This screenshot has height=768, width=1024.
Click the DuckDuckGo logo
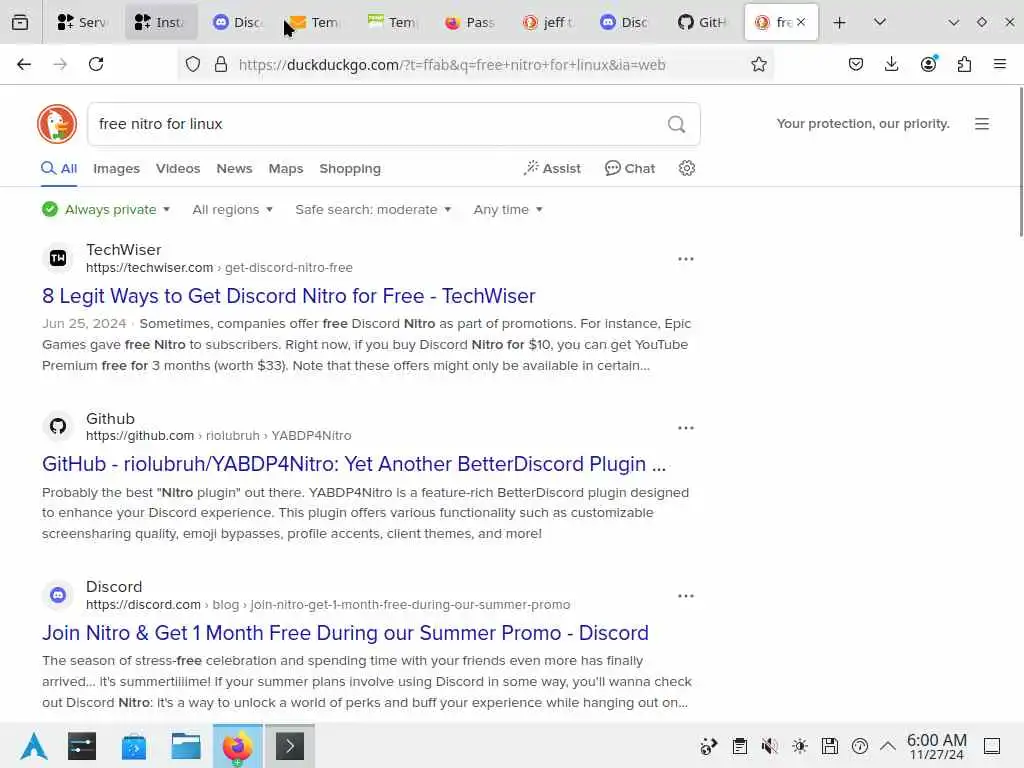tap(57, 124)
